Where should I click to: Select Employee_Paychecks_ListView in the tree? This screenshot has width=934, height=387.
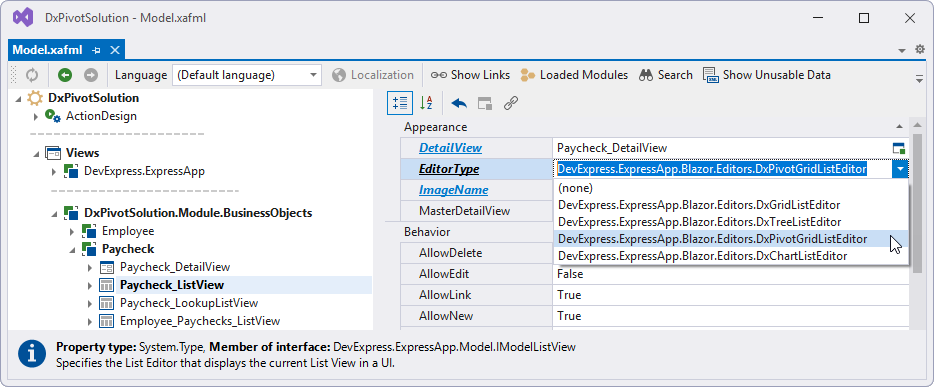pos(200,321)
